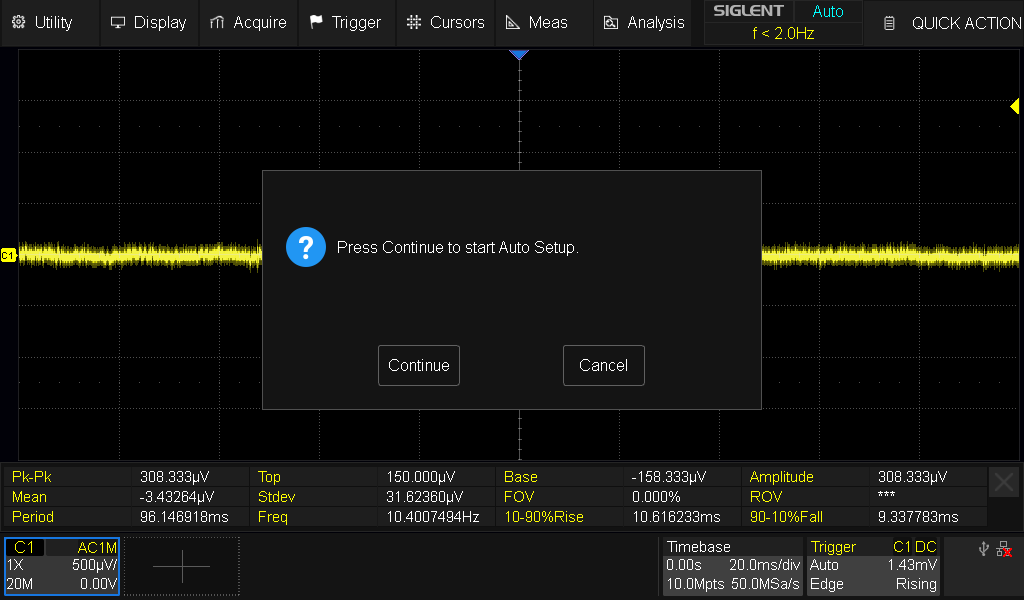The image size is (1024, 600).
Task: Close the measurements panel with X
Action: coord(1003,483)
